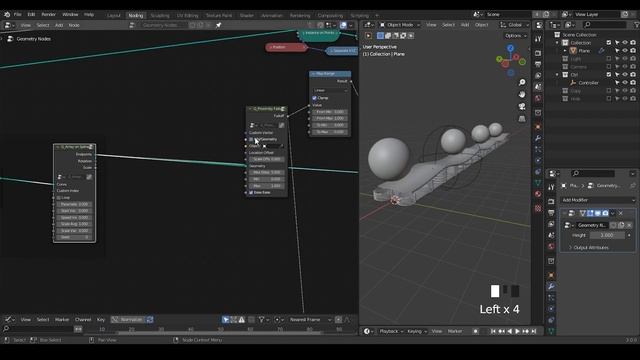Viewport: 640px width, 360px height.
Task: Click the camera view gizmo icon
Action: coord(522,107)
